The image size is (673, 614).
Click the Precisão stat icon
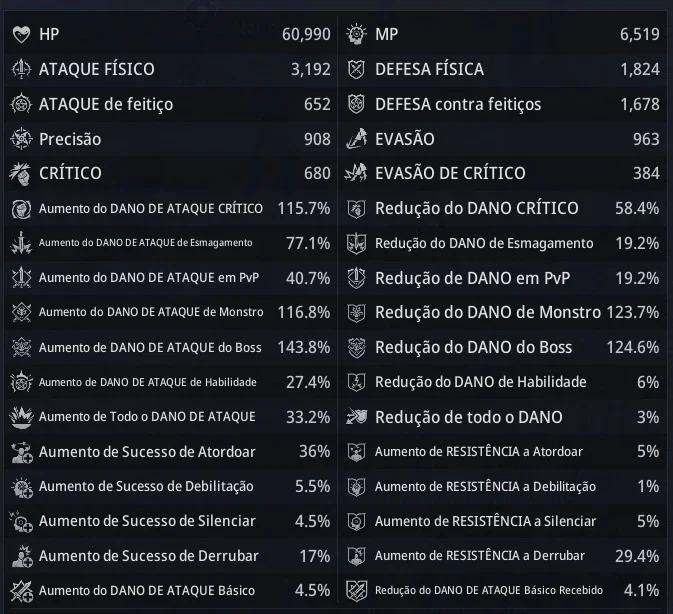click(x=21, y=139)
